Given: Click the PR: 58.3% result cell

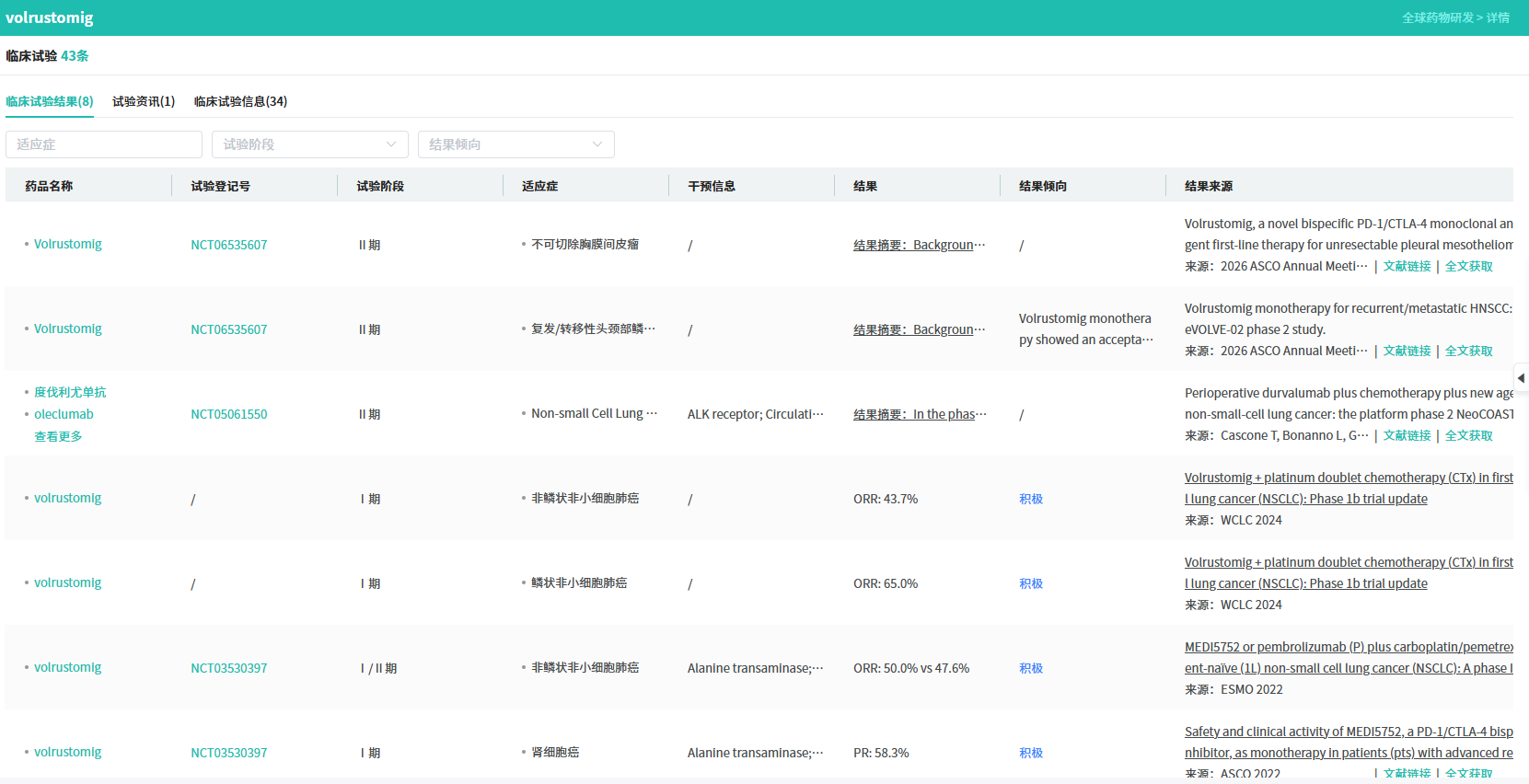Looking at the screenshot, I should (x=881, y=753).
